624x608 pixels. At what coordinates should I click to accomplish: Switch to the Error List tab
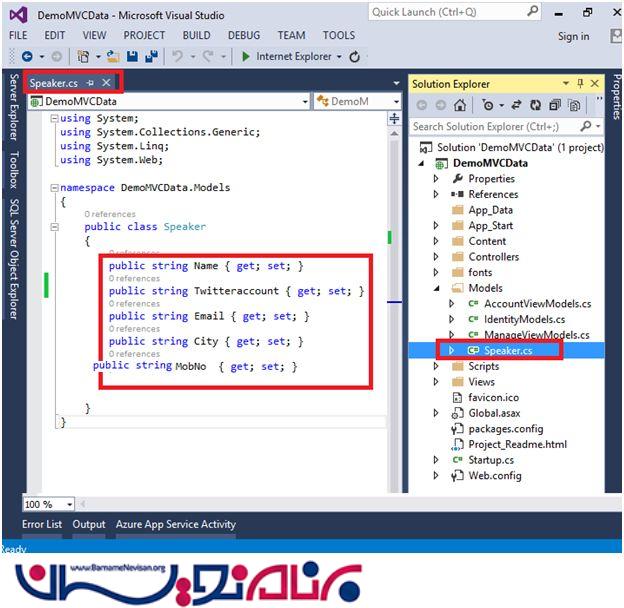click(42, 524)
